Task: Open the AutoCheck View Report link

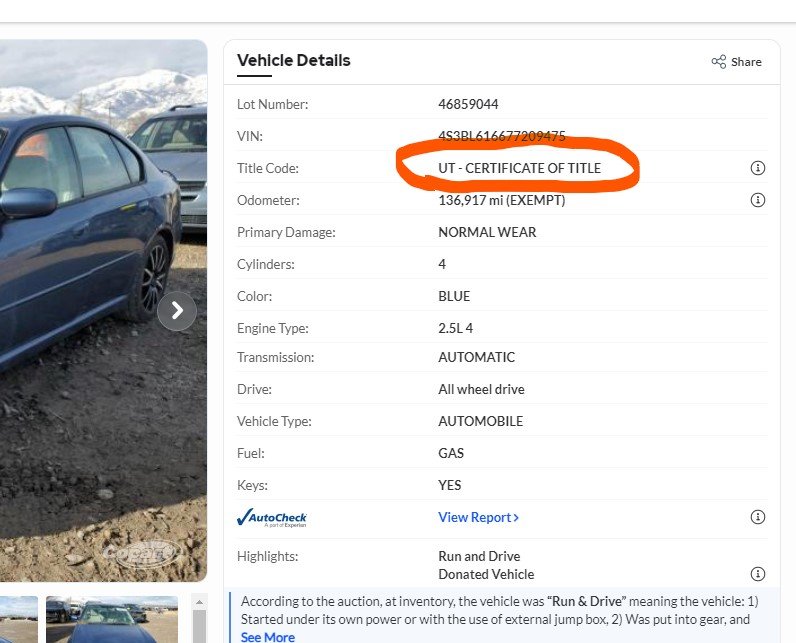Action: coord(478,517)
